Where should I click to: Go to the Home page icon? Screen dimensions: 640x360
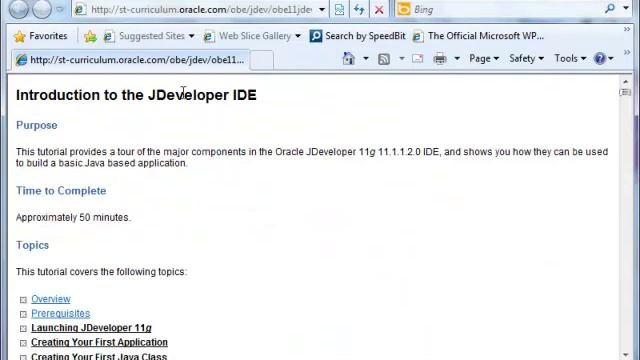pos(349,59)
